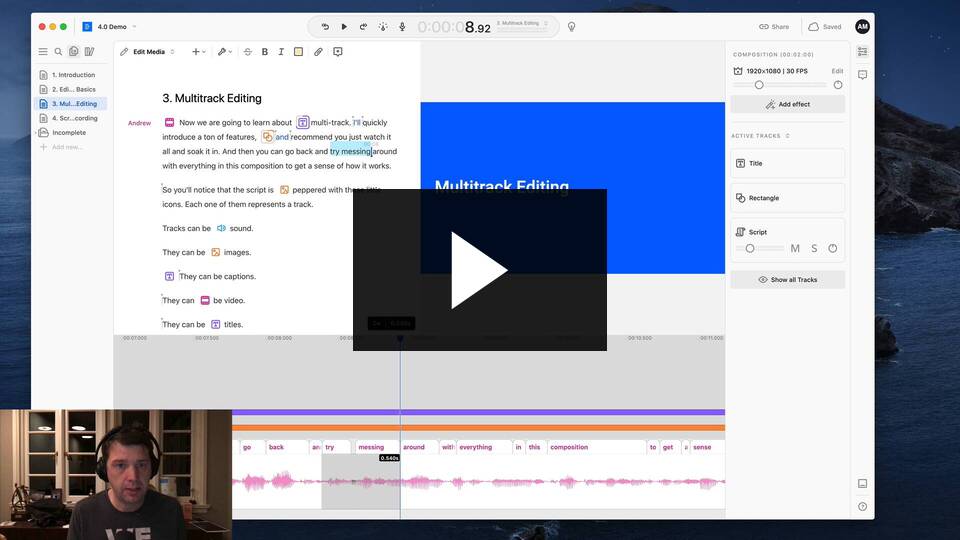Image resolution: width=960 pixels, height=540 pixels.
Task: Select the Rectangle track card
Action: pyautogui.click(x=787, y=198)
